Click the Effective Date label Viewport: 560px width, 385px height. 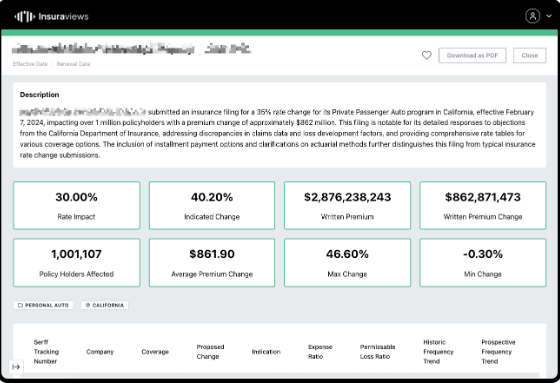[30, 64]
